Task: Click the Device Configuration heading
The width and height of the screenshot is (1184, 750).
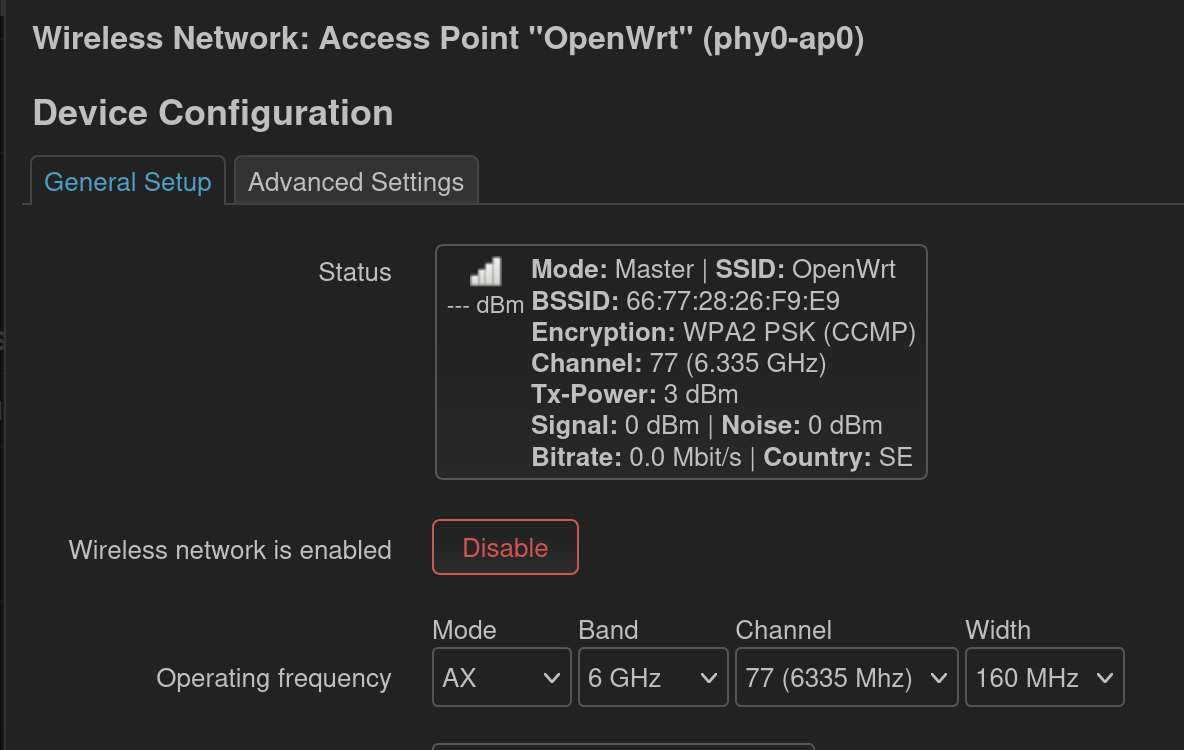Action: [213, 113]
